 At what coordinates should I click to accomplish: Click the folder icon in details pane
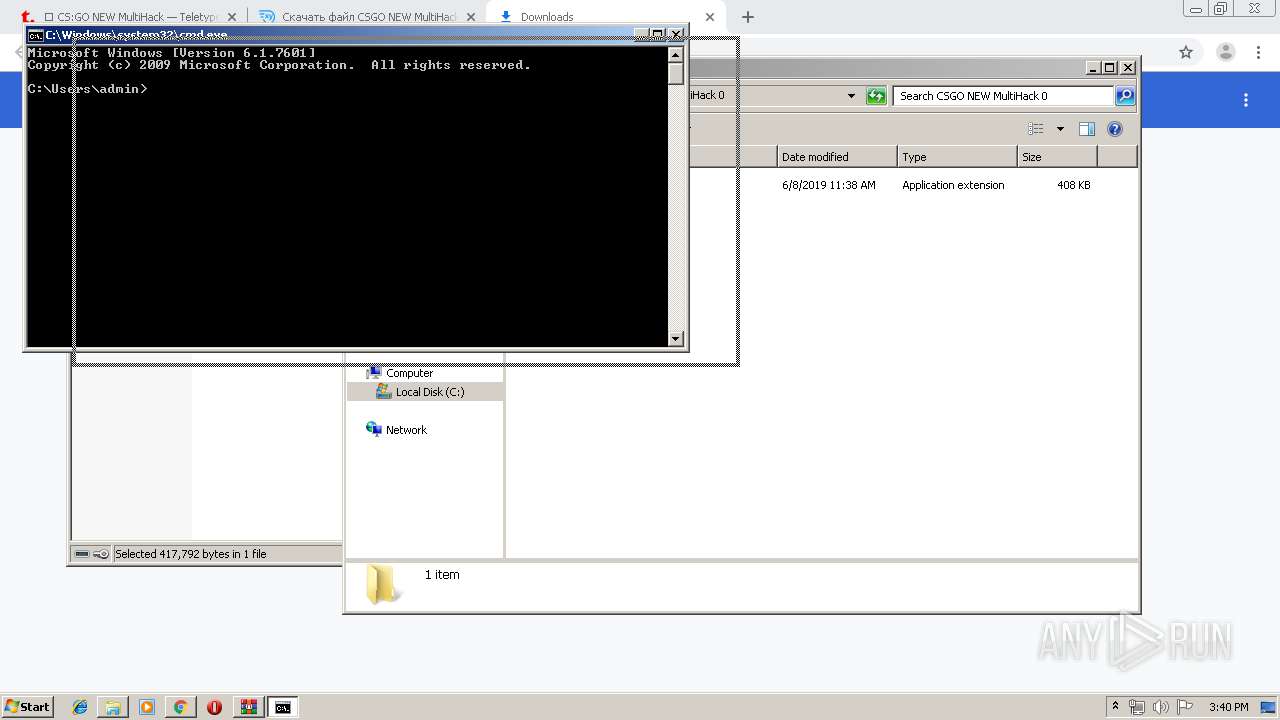point(383,584)
